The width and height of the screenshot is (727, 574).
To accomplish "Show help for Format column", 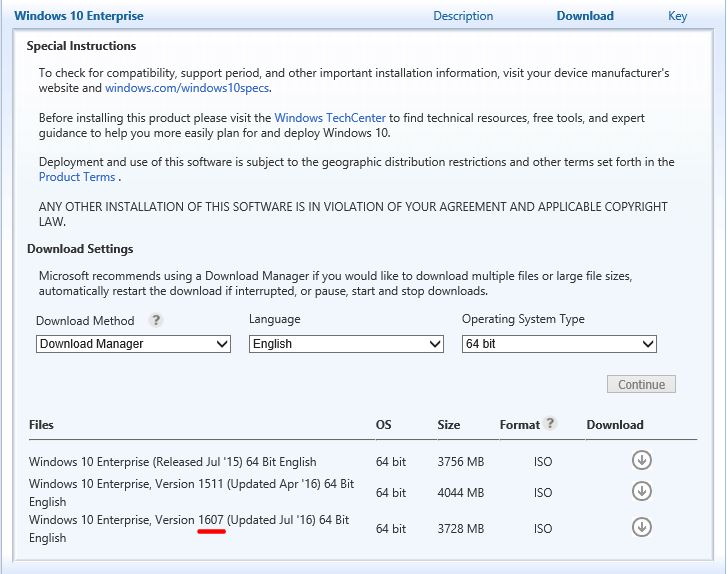I will pos(550,423).
